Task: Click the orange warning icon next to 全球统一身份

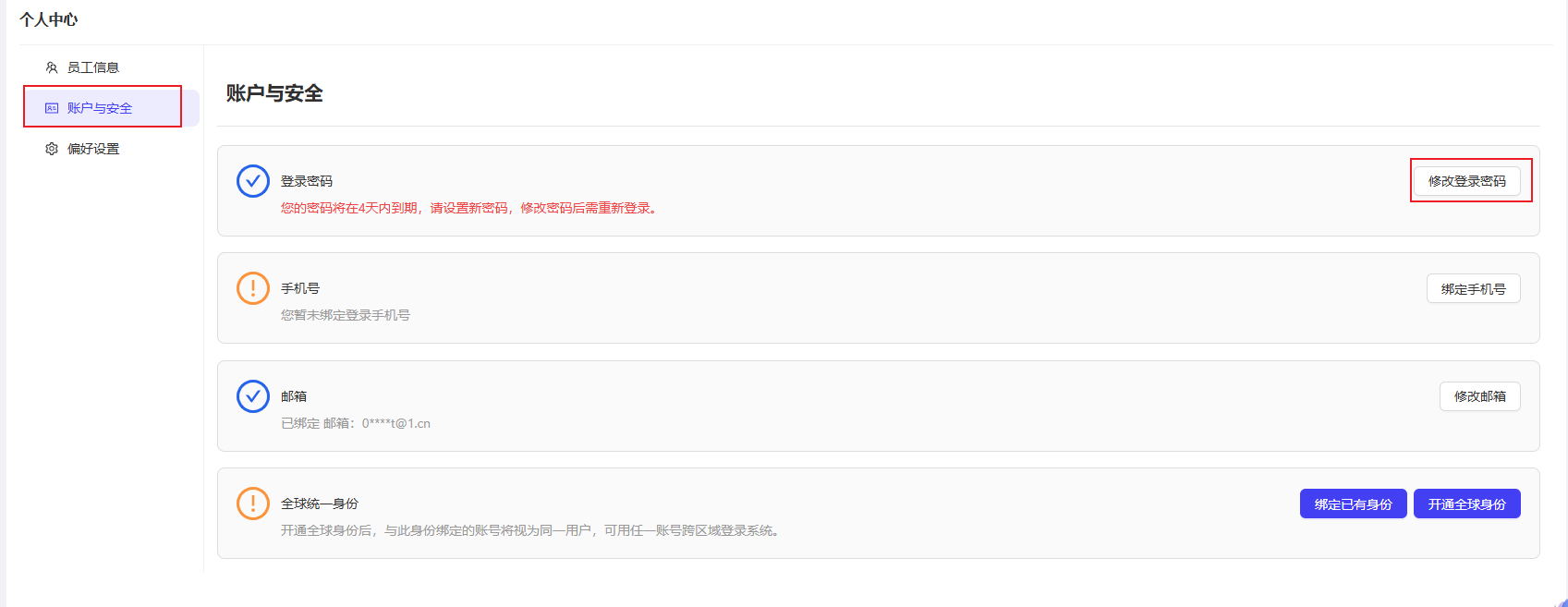Action: 252,504
